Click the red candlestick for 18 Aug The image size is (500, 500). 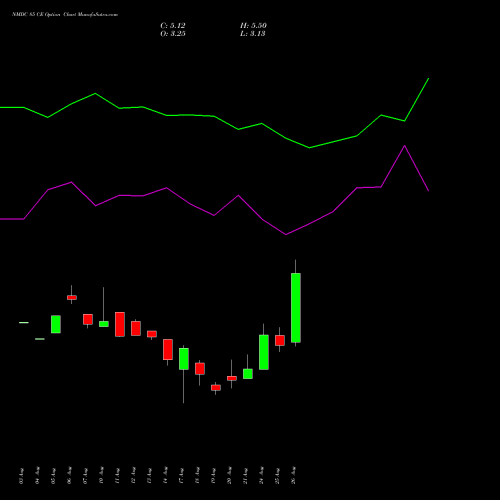[200, 369]
